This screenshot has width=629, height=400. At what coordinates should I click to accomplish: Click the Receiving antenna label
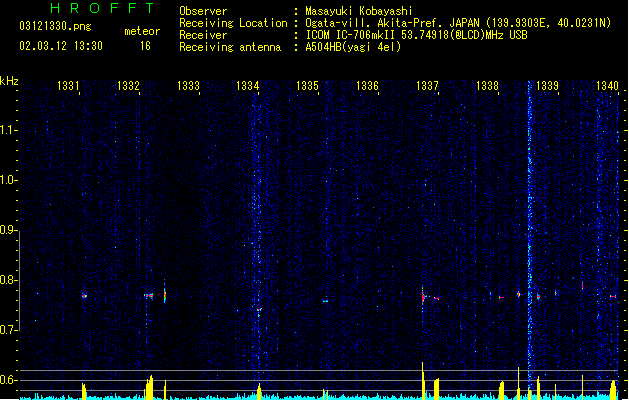point(230,47)
